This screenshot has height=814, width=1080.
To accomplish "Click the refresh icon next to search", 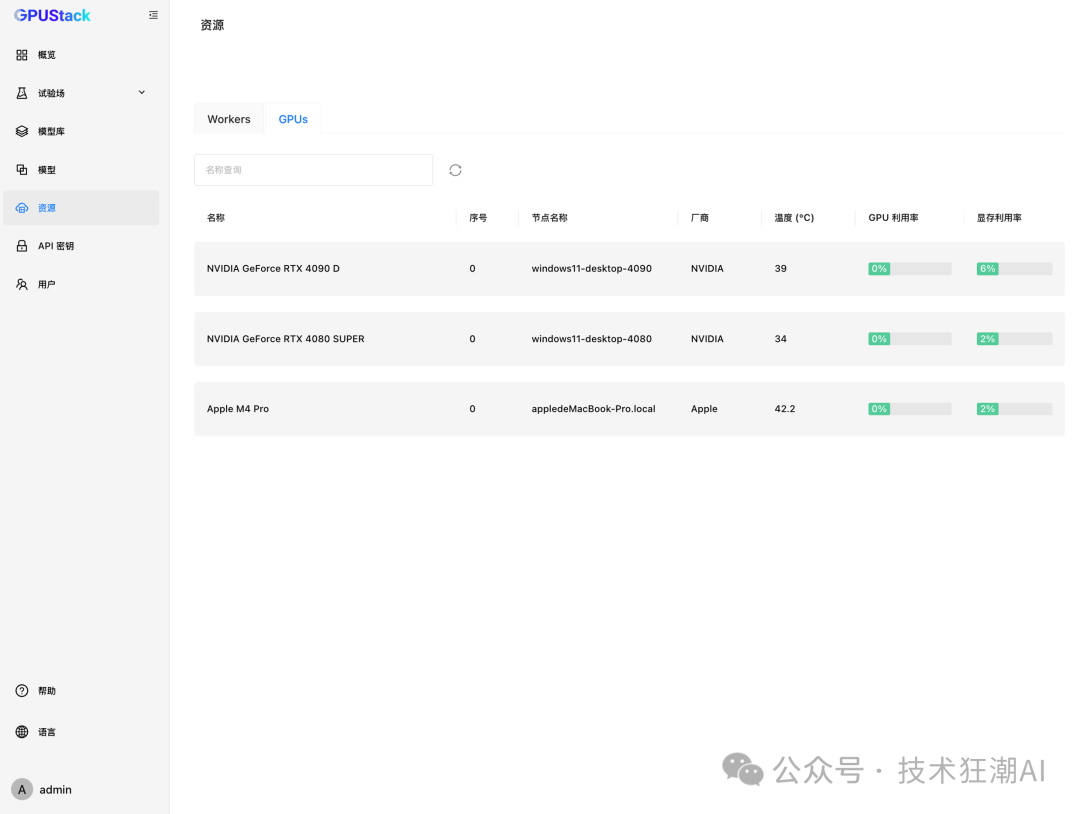I will pyautogui.click(x=455, y=170).
